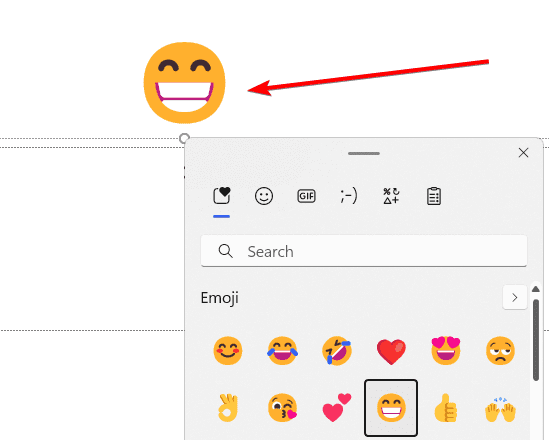Insert the thumbs up emoji

(445, 408)
